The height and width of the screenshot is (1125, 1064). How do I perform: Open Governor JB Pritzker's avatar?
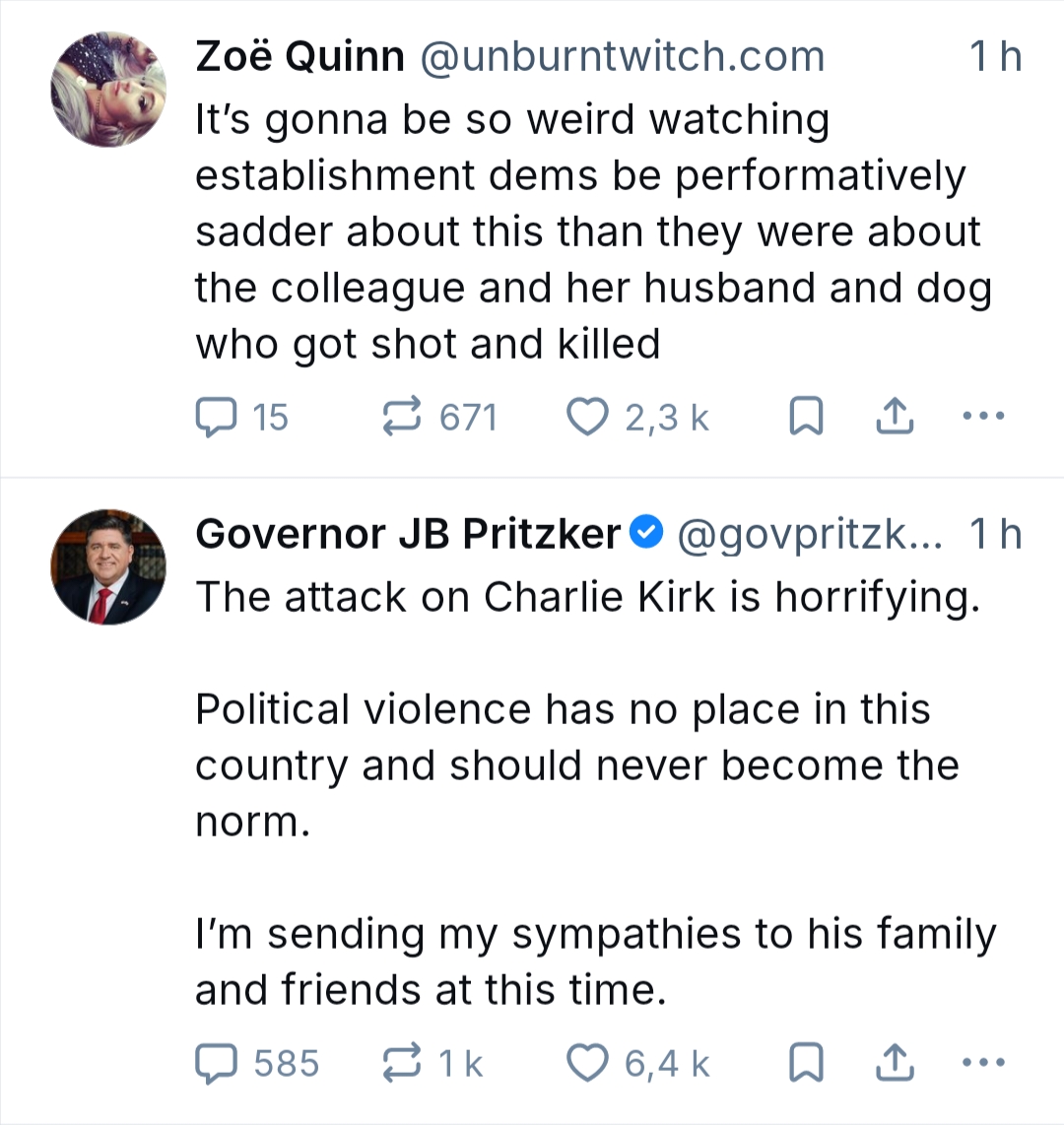[x=108, y=567]
